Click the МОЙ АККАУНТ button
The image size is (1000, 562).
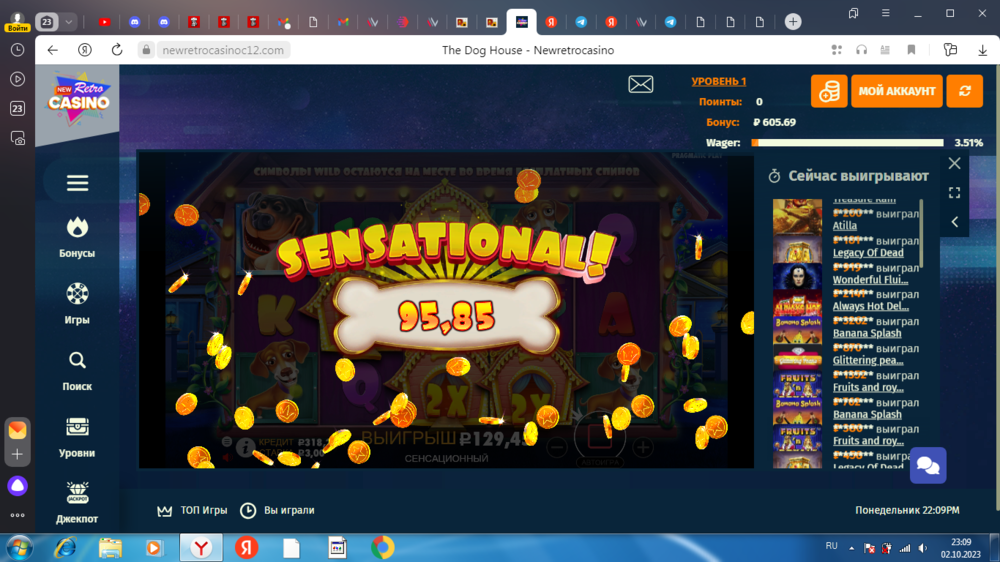(897, 91)
